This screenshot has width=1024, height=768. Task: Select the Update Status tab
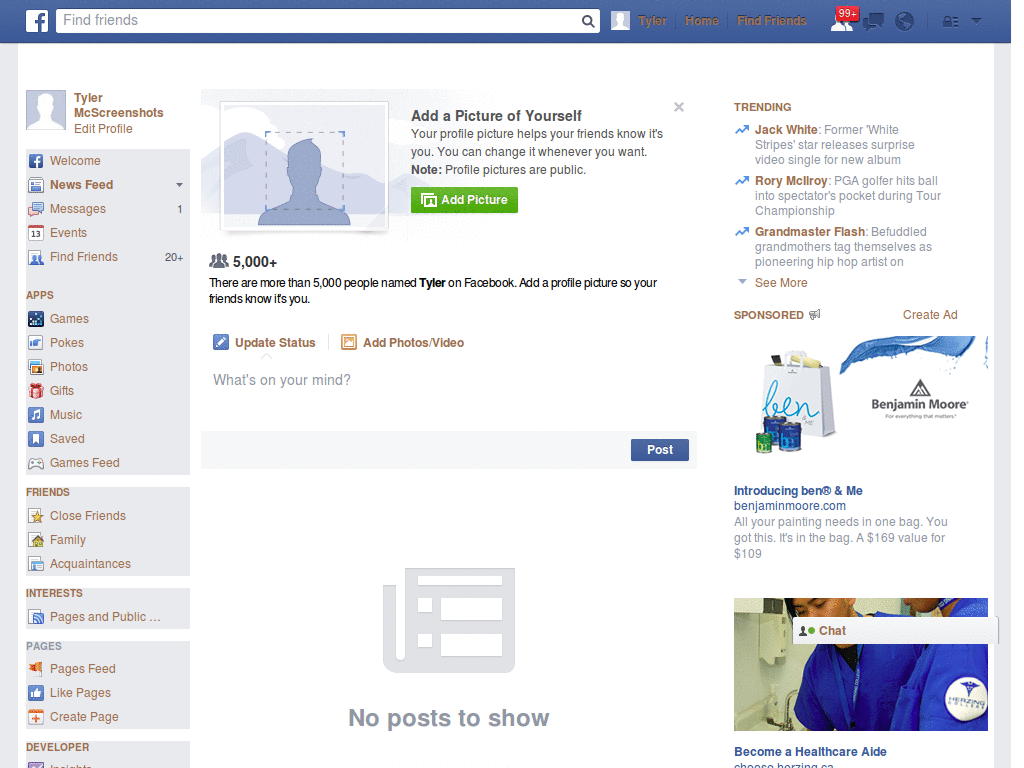(264, 343)
